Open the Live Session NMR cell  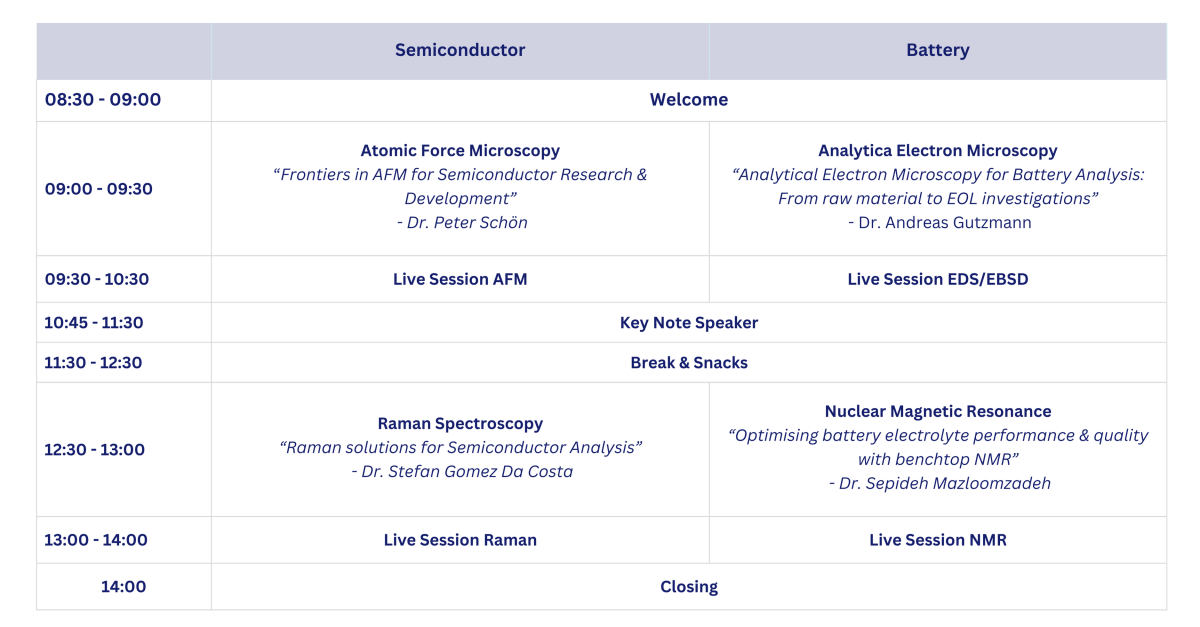pos(937,540)
